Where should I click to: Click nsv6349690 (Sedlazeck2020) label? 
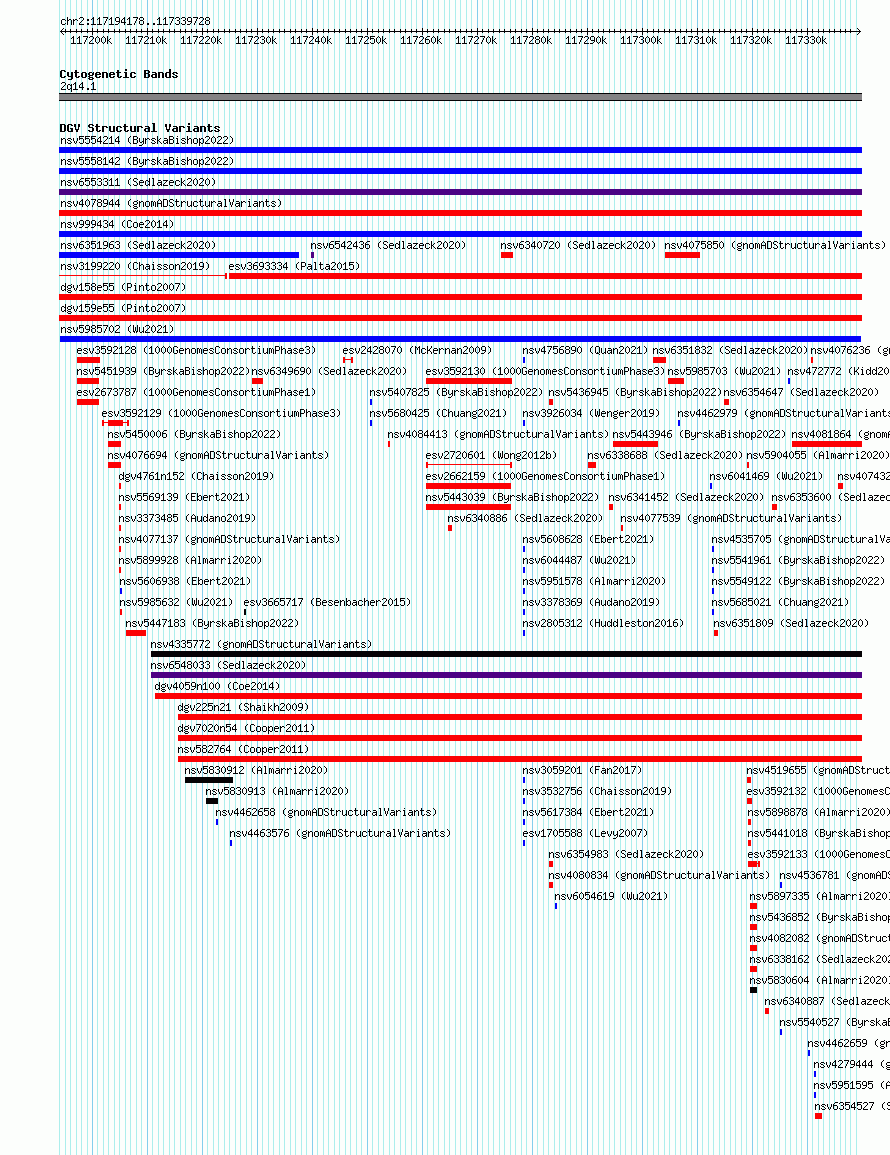pos(329,371)
